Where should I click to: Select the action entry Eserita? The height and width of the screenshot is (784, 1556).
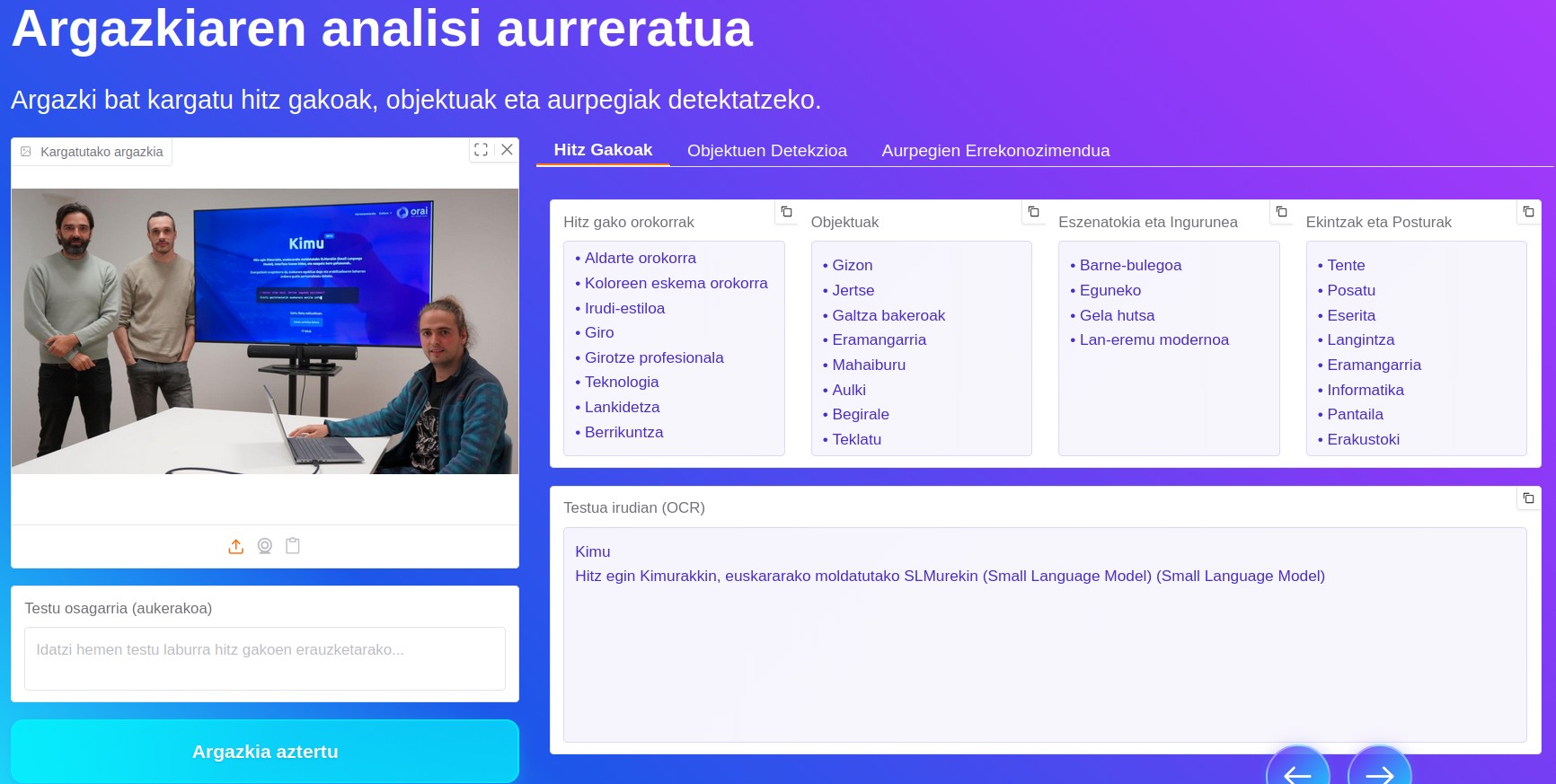coord(1351,315)
